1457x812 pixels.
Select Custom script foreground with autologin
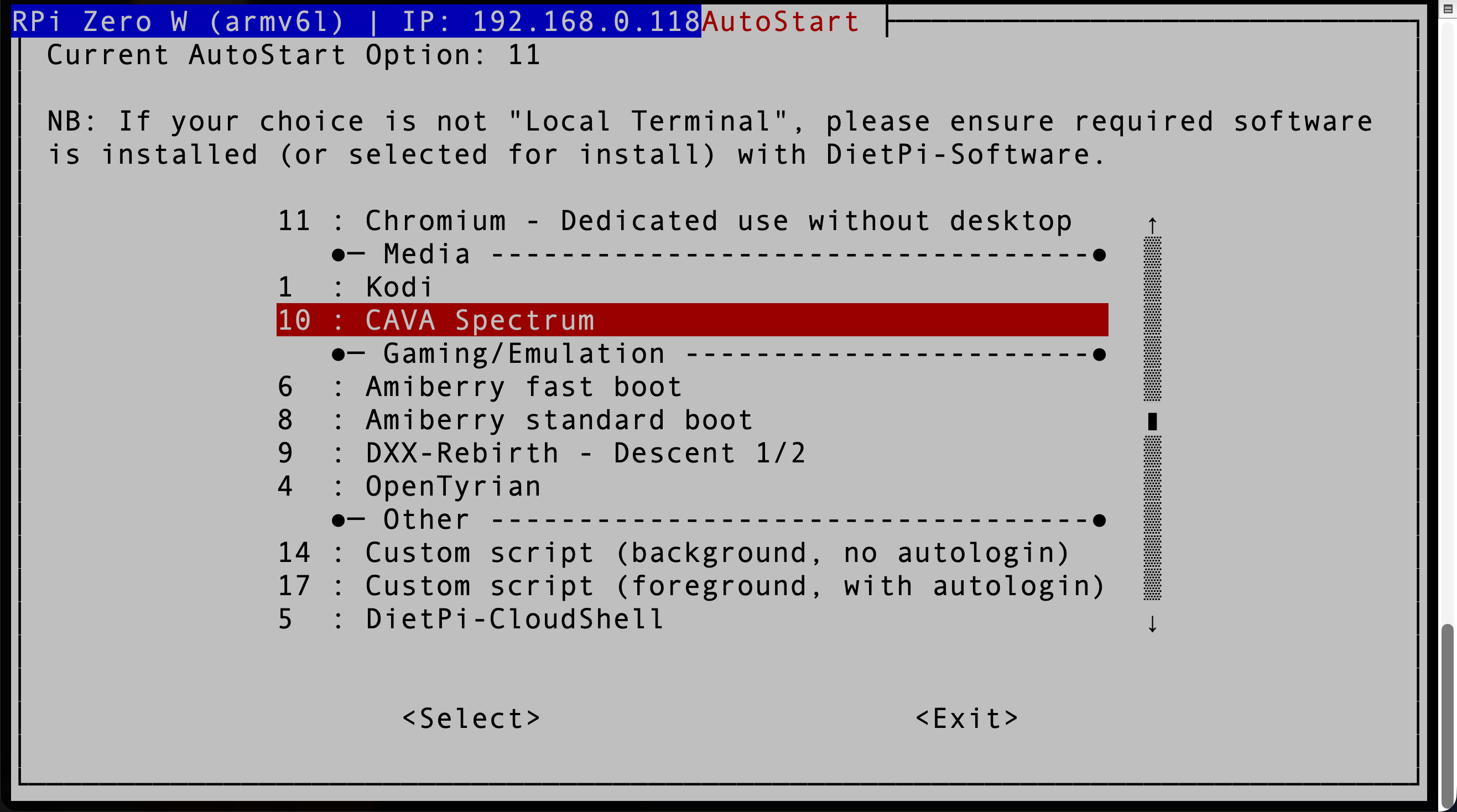[x=692, y=585]
